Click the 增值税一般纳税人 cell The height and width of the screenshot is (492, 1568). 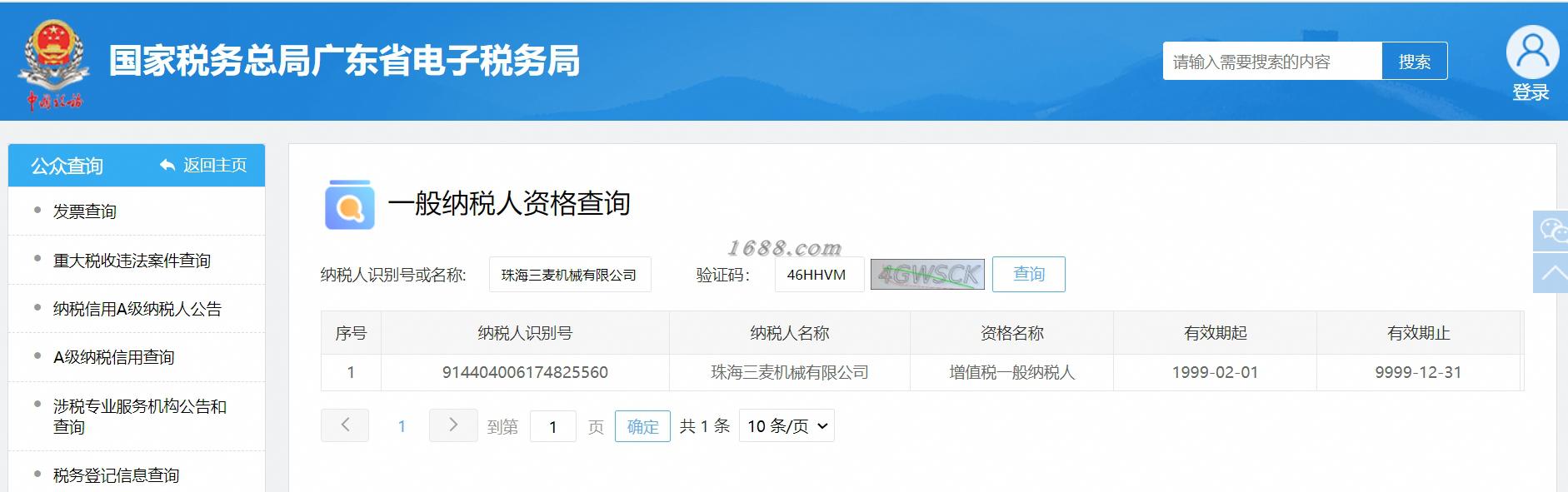click(1011, 372)
